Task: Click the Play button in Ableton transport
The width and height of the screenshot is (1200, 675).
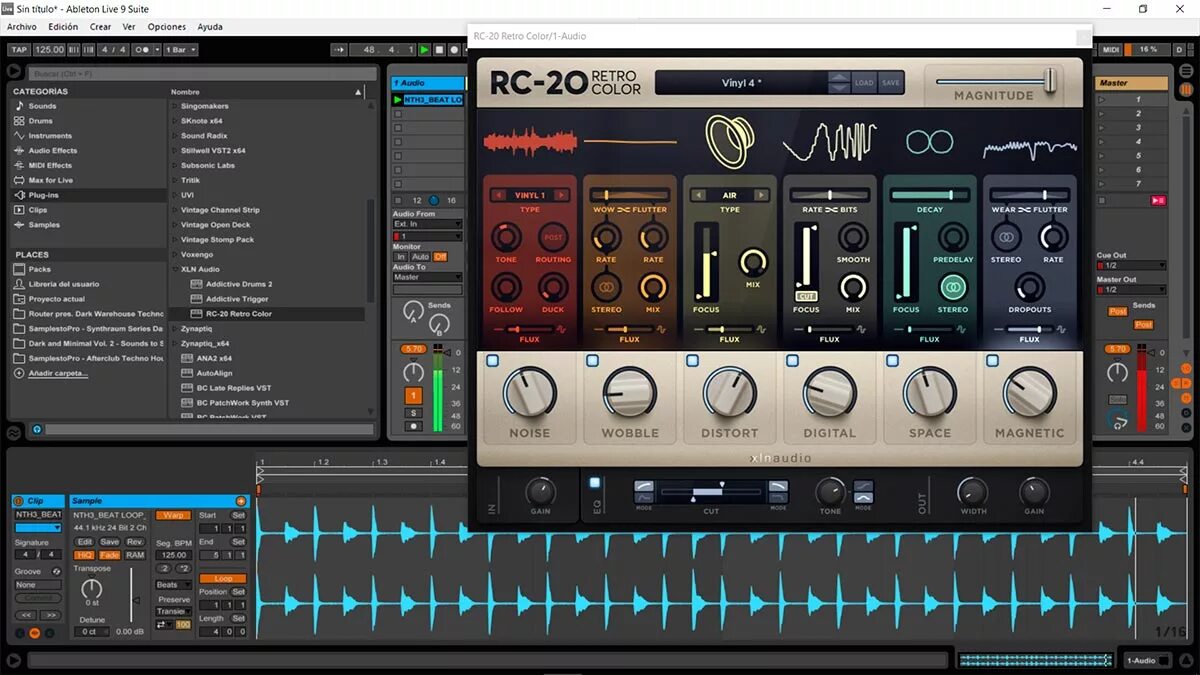Action: pos(424,49)
